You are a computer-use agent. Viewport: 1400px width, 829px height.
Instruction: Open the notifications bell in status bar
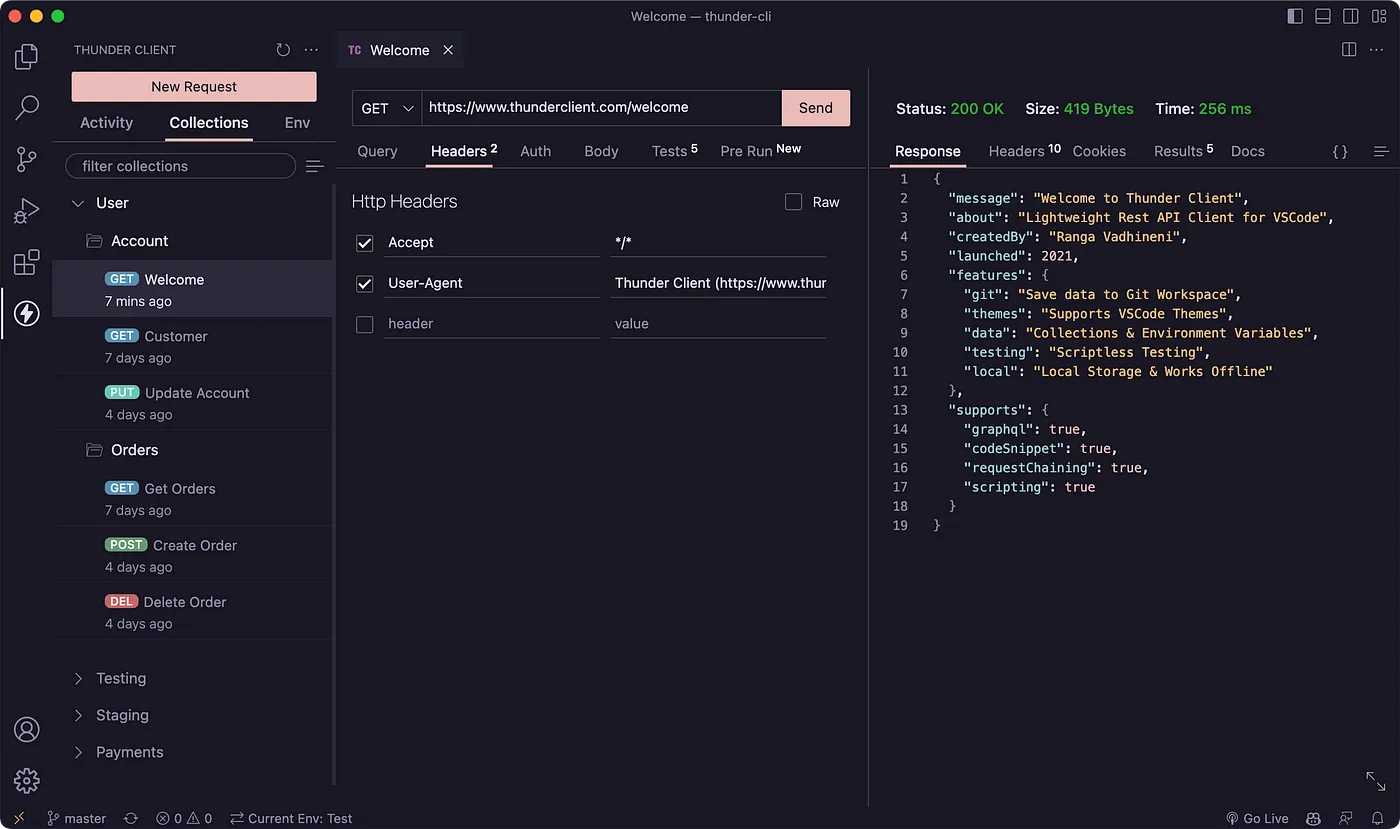click(x=1376, y=818)
